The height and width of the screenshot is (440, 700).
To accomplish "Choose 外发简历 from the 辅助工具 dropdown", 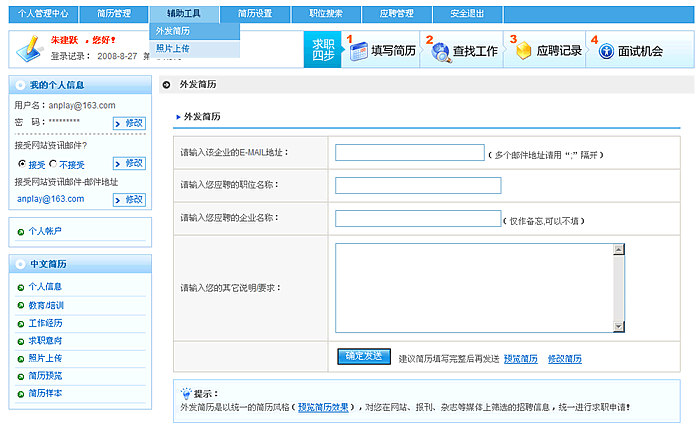I will point(173,31).
